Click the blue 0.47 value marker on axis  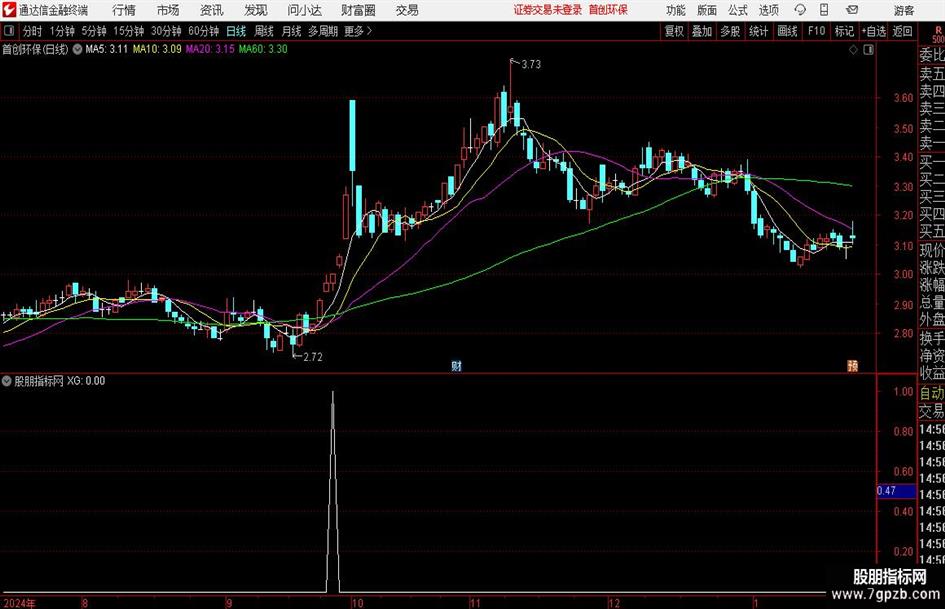896,491
